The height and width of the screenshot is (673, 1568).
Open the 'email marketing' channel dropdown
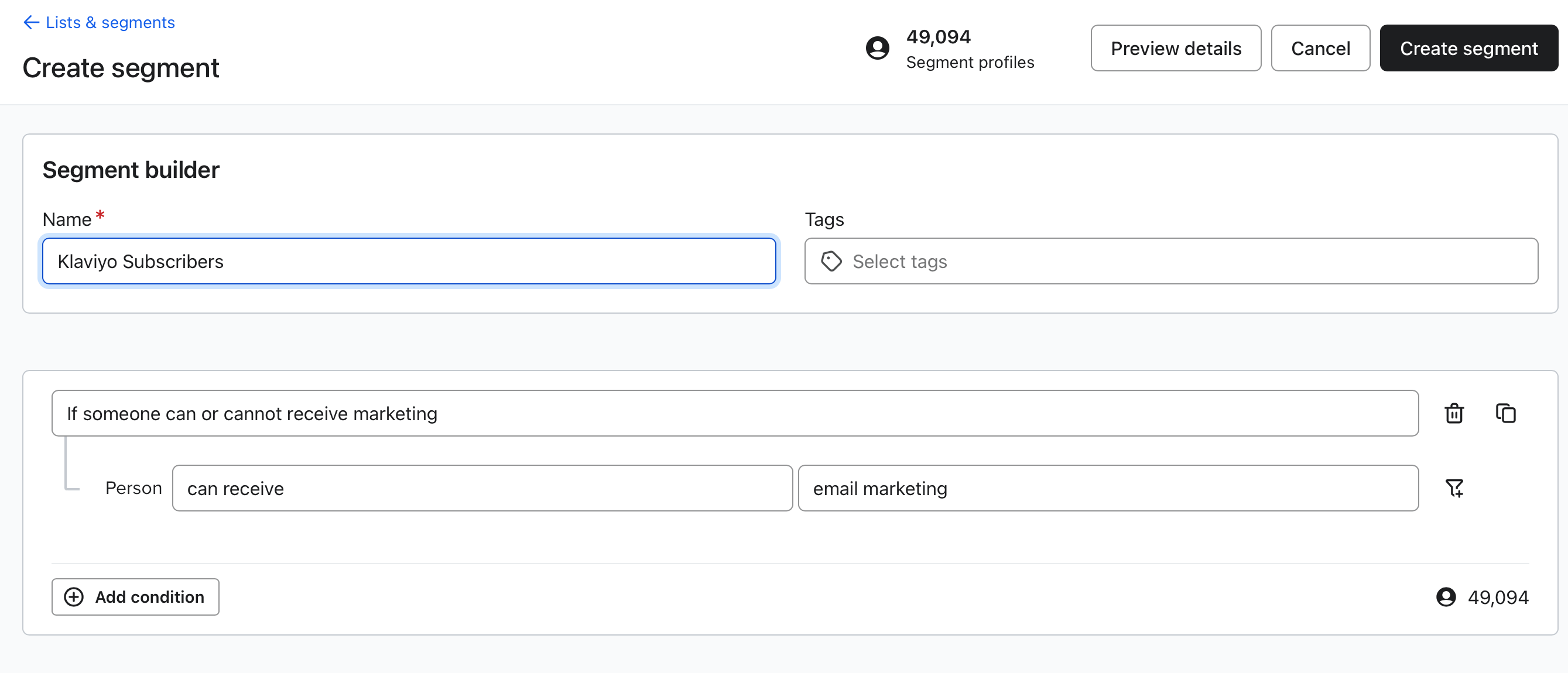tap(1108, 487)
